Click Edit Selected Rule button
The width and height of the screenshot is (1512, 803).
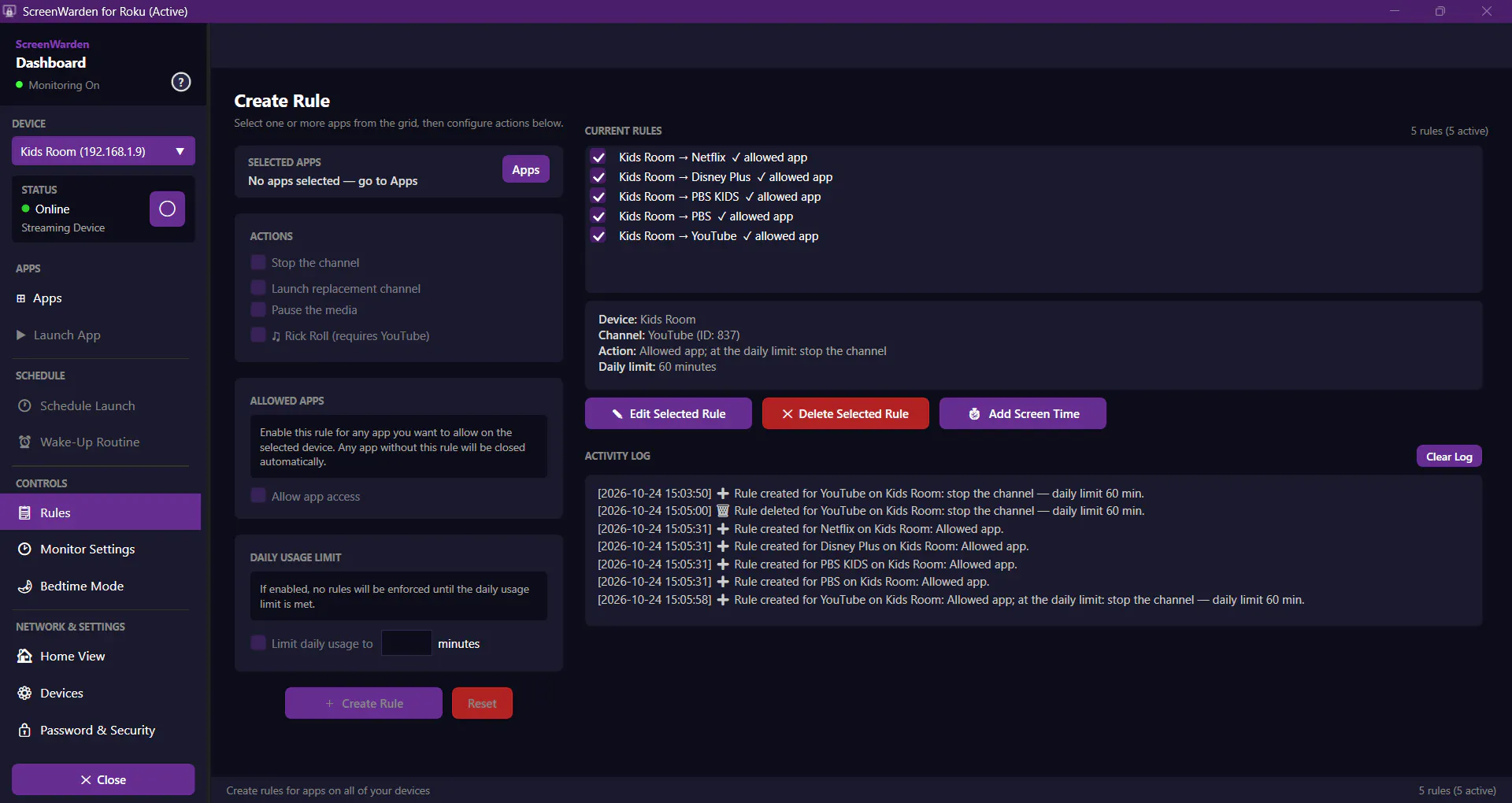click(x=669, y=413)
